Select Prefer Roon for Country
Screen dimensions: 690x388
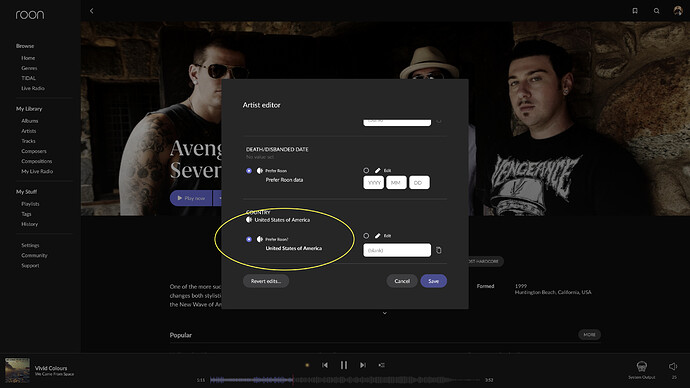pos(249,239)
